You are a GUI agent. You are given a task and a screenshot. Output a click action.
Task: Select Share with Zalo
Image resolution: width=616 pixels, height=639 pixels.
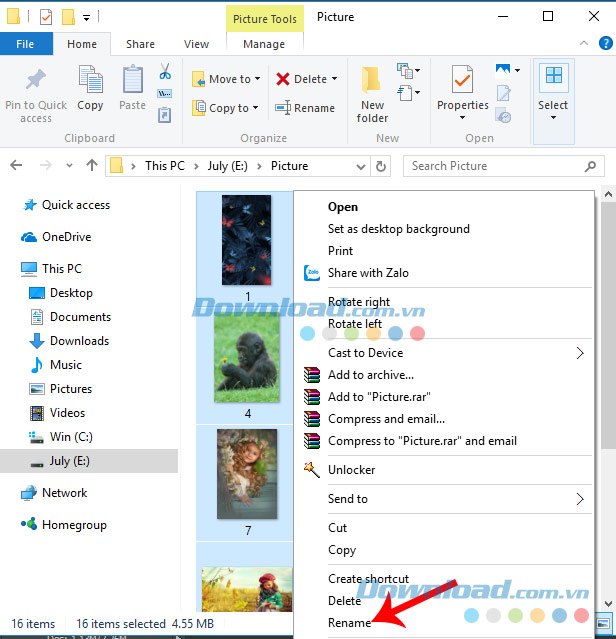tap(368, 273)
